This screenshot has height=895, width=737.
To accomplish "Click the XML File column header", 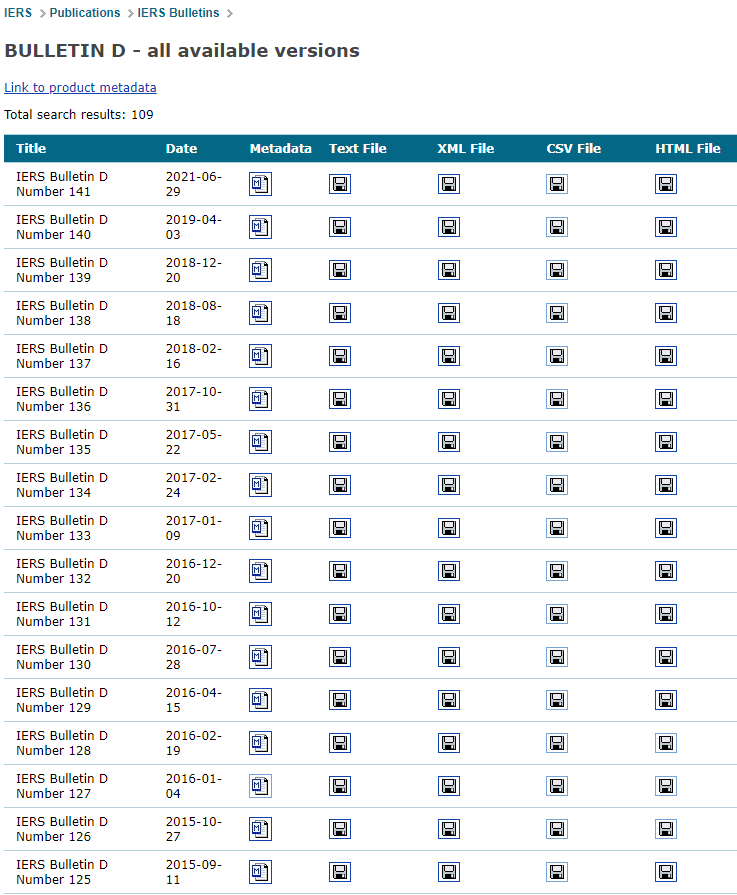I will click(466, 148).
